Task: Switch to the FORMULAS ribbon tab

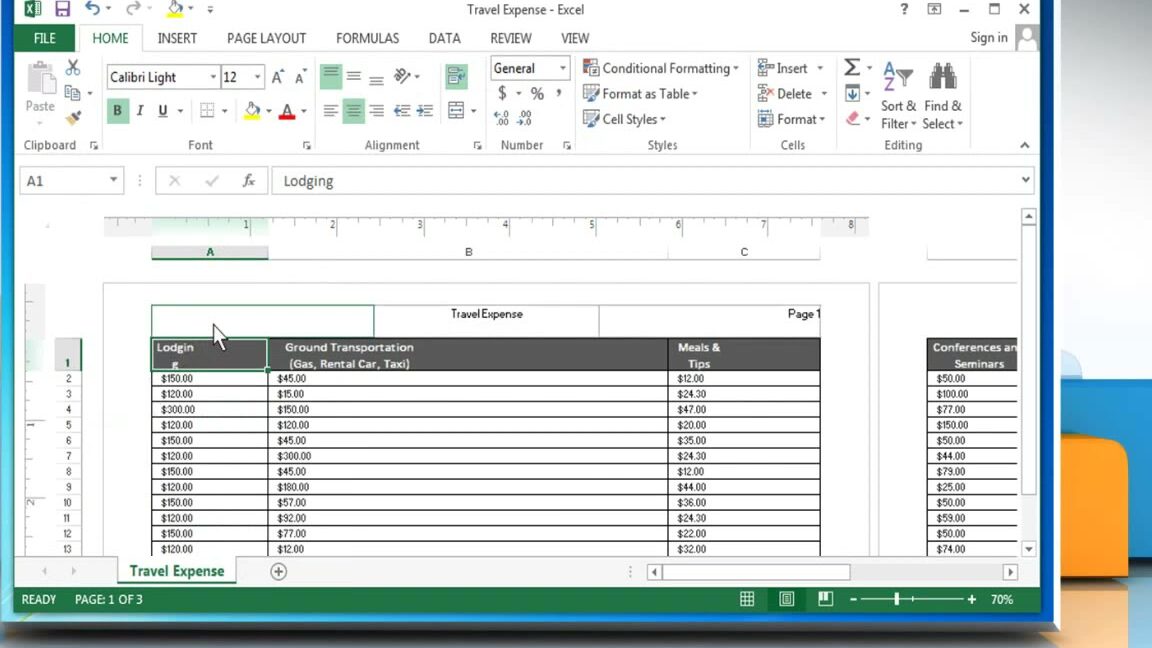Action: (367, 38)
